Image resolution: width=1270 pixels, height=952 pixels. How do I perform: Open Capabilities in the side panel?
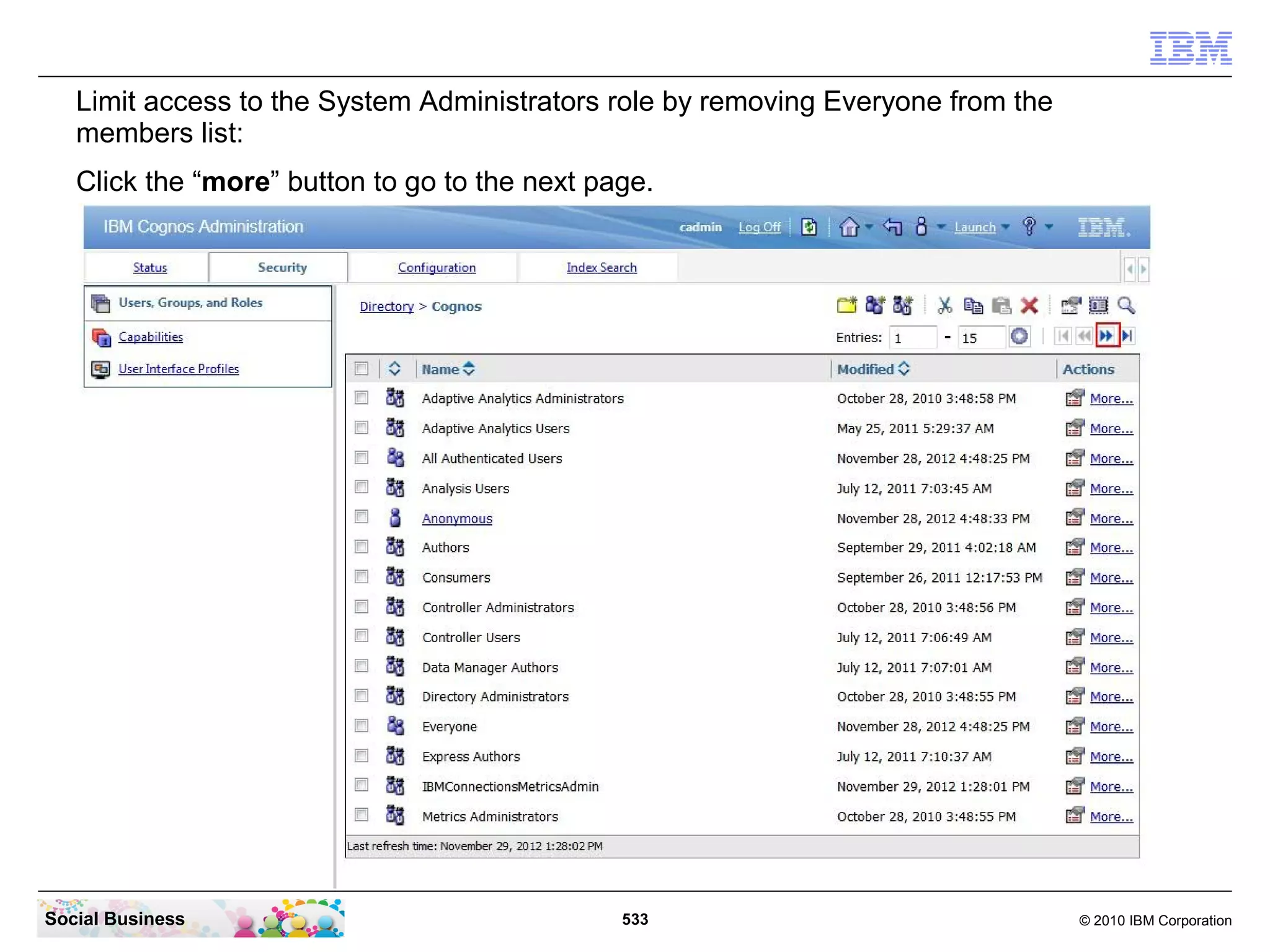(151, 337)
